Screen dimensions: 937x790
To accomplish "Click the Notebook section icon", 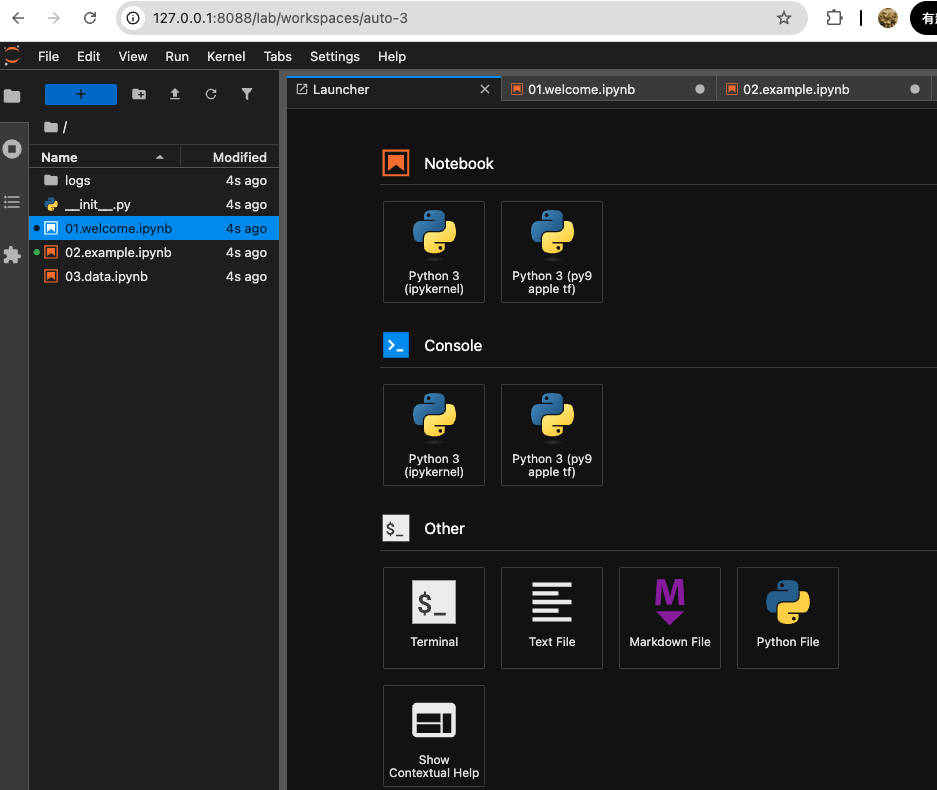I will 396,163.
